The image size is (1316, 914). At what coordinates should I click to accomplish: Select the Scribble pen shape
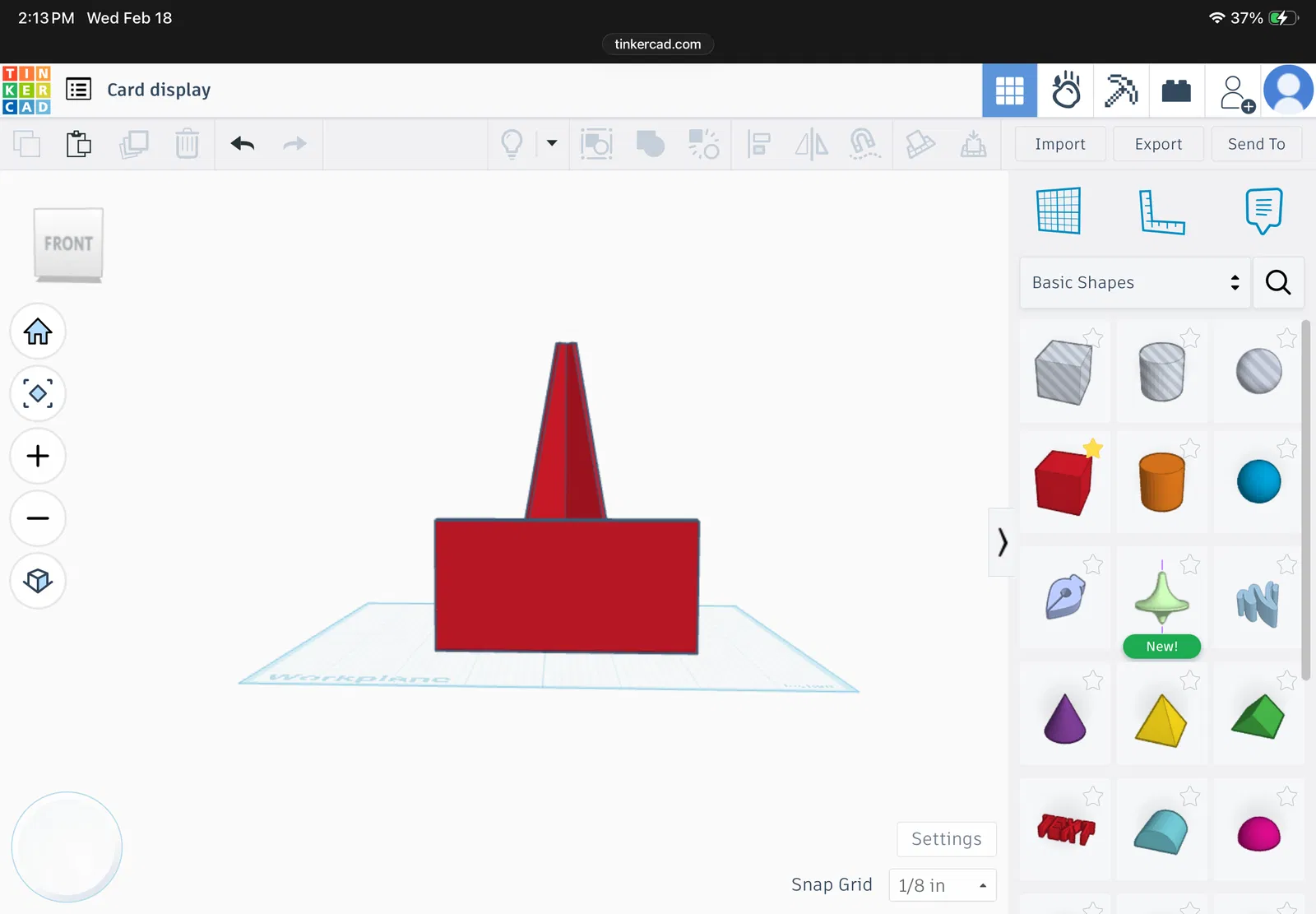[1065, 596]
